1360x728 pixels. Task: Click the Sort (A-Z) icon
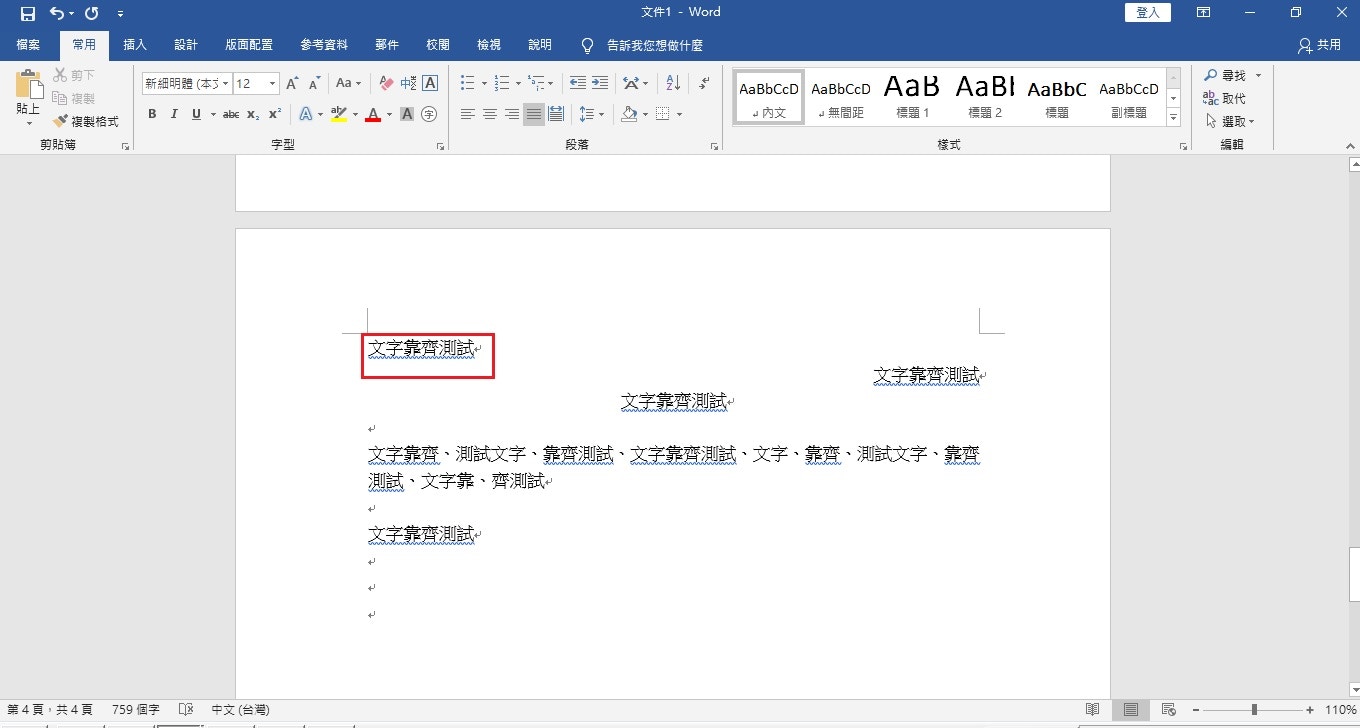672,83
